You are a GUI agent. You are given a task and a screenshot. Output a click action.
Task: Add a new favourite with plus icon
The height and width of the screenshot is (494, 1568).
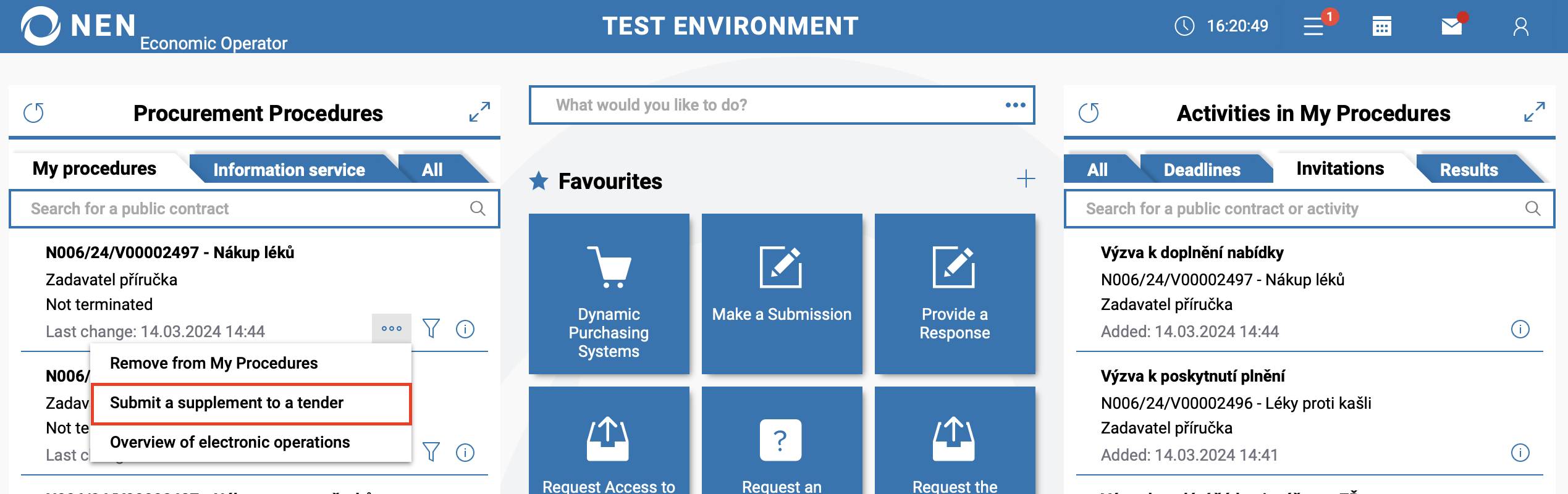click(1026, 179)
